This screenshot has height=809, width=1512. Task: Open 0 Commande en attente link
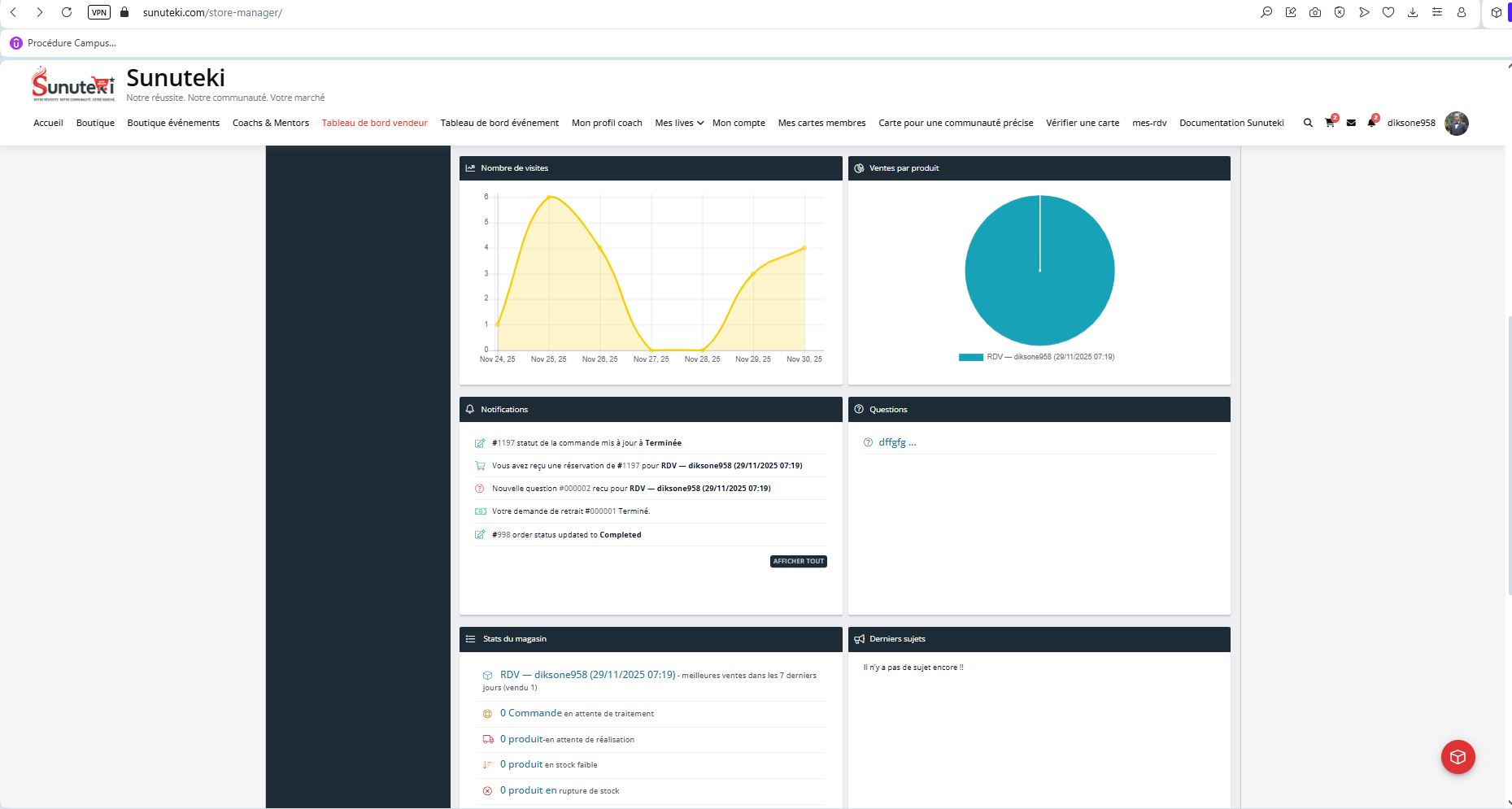530,713
